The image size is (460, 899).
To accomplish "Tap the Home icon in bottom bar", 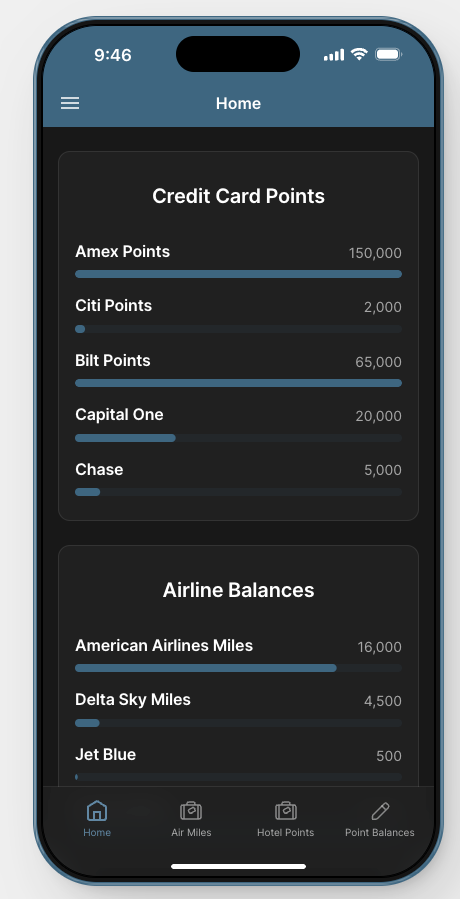I will 97,811.
